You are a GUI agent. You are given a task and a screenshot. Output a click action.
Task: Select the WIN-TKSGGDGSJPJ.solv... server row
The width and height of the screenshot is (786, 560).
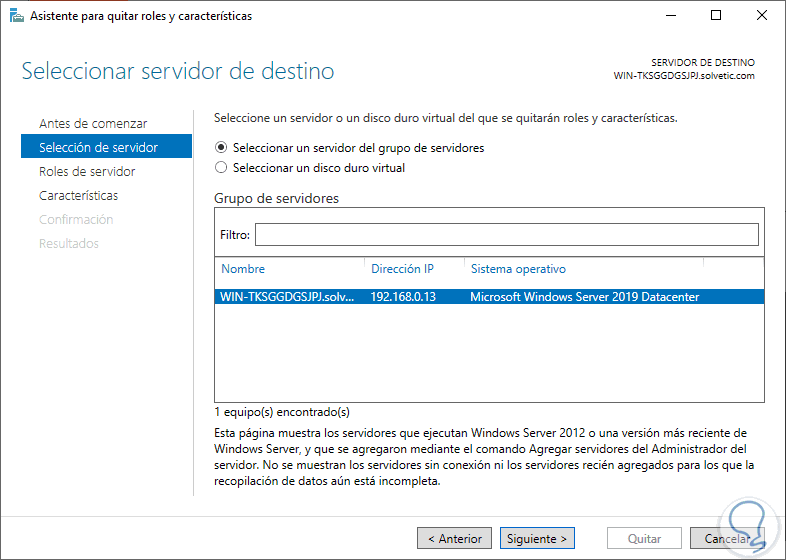(489, 297)
